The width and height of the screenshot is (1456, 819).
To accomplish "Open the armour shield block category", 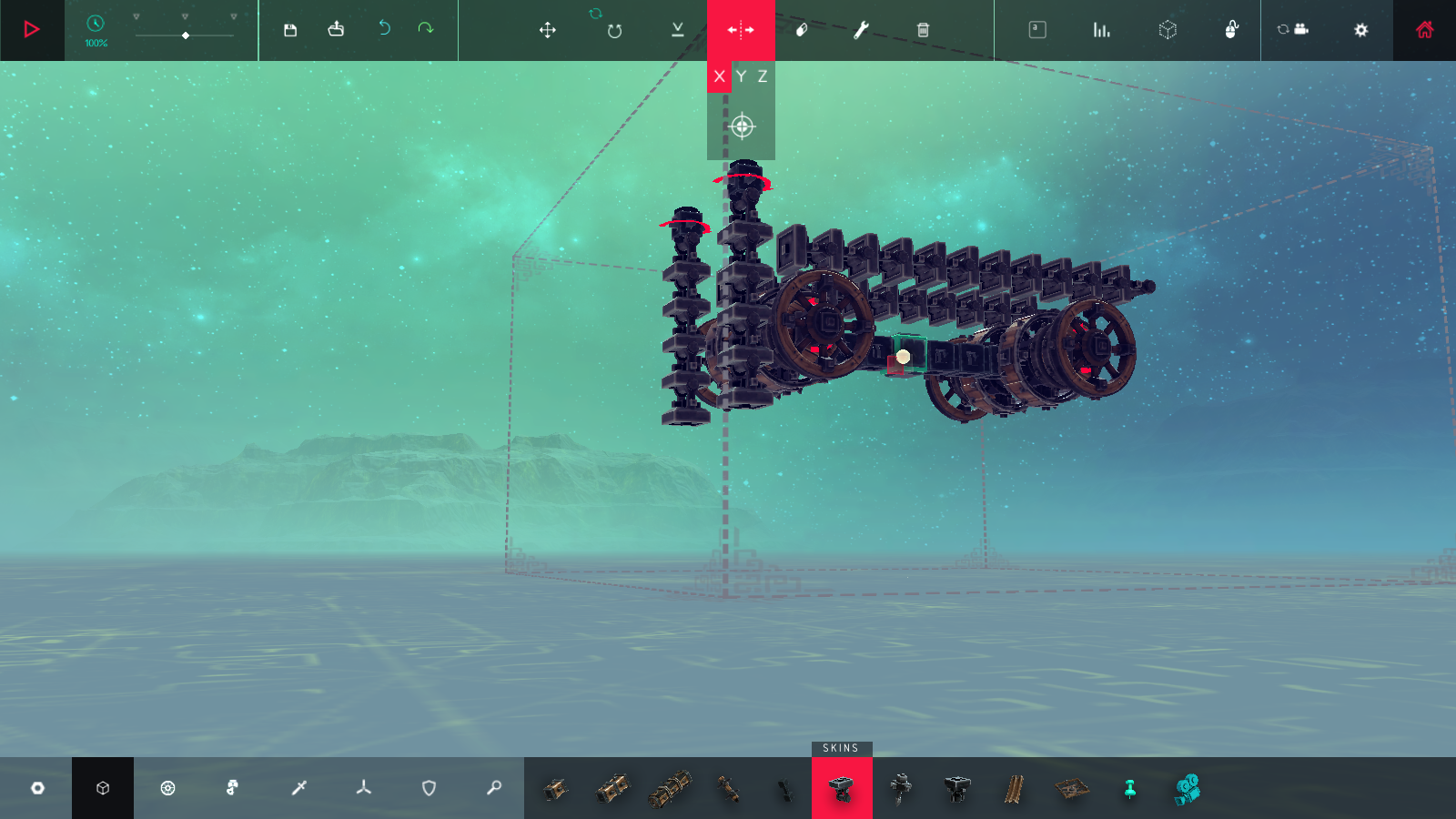I will (429, 788).
